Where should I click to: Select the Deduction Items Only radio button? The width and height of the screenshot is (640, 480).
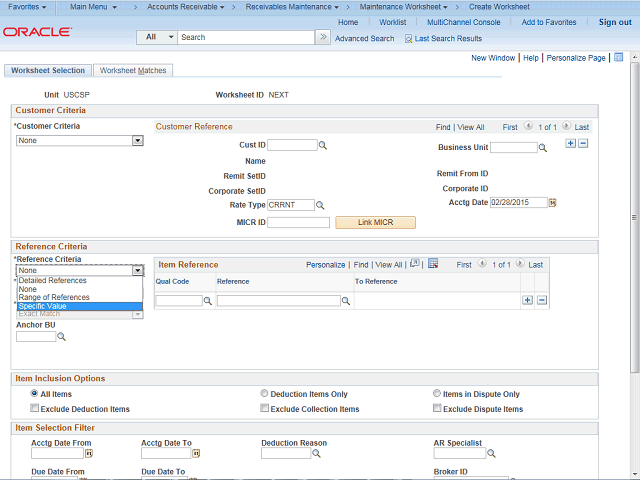264,394
